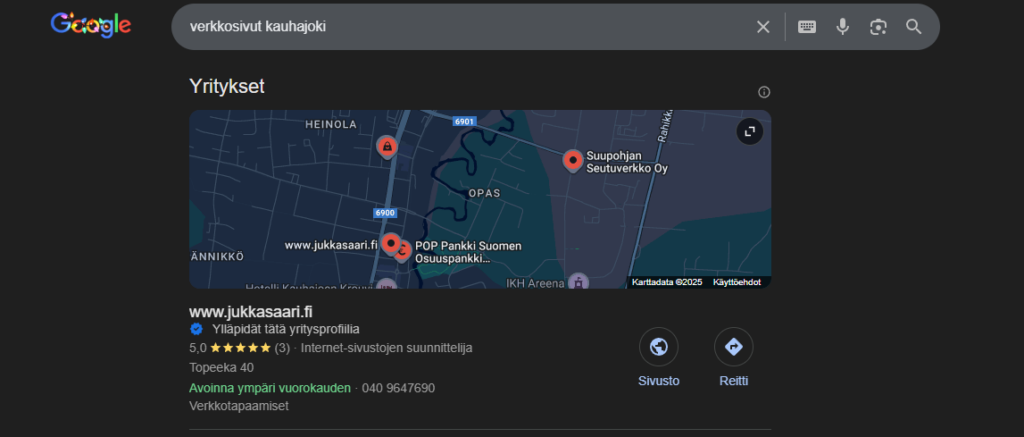Click the 6901 road shield on the map
This screenshot has width=1024, height=437.
tap(465, 121)
